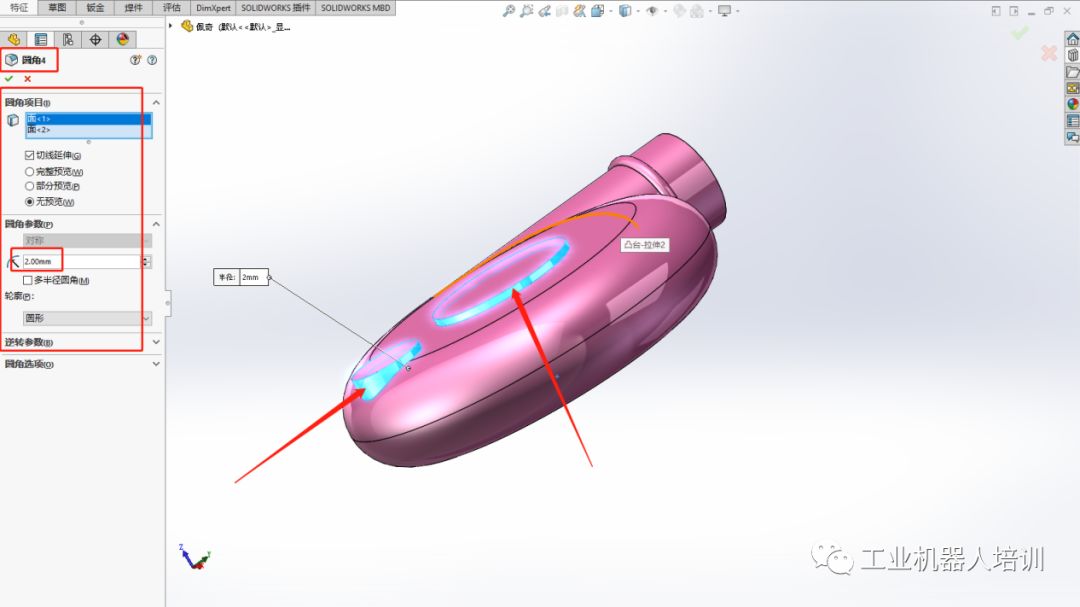
Task: Switch to the SOLIDWORKS MBD tab
Action: point(355,8)
